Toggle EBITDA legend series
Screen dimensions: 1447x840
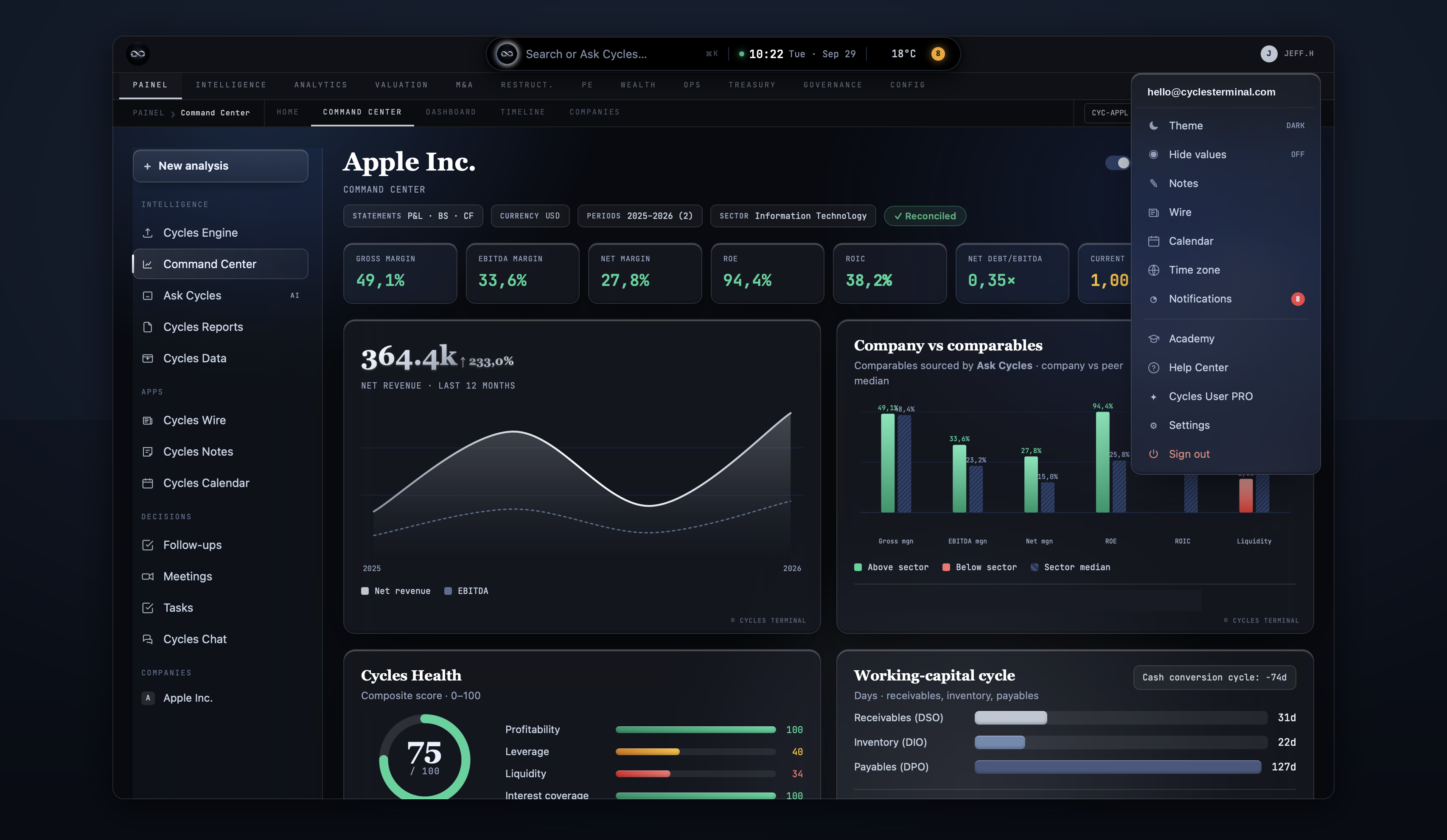[466, 591]
